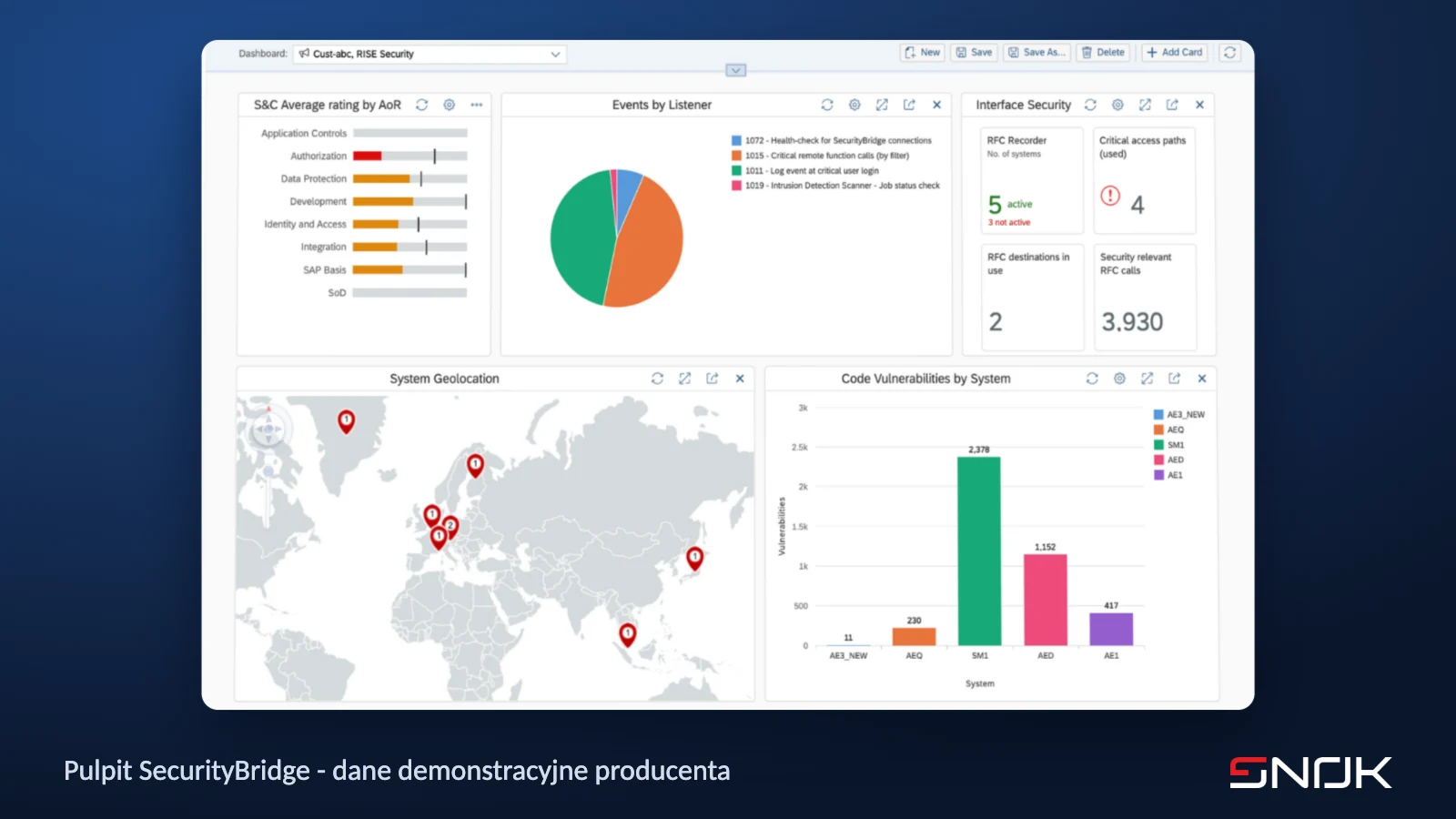1456x819 pixels.
Task: Open the Dashboard selection dropdown
Action: point(430,54)
